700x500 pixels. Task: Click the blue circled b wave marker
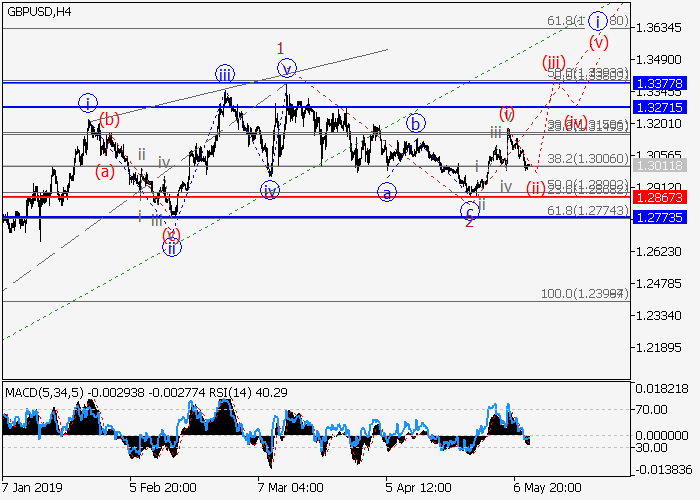click(x=416, y=123)
